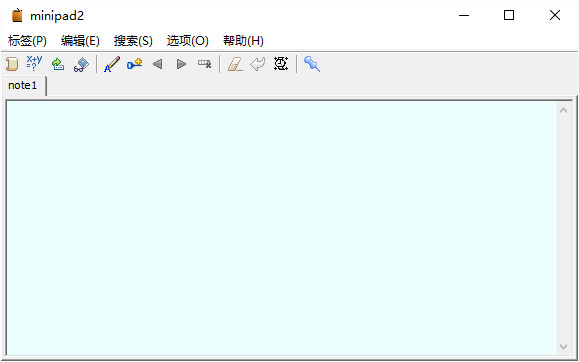The height and width of the screenshot is (362, 579).
Task: Click the scrollbar up arrow
Action: [x=563, y=110]
